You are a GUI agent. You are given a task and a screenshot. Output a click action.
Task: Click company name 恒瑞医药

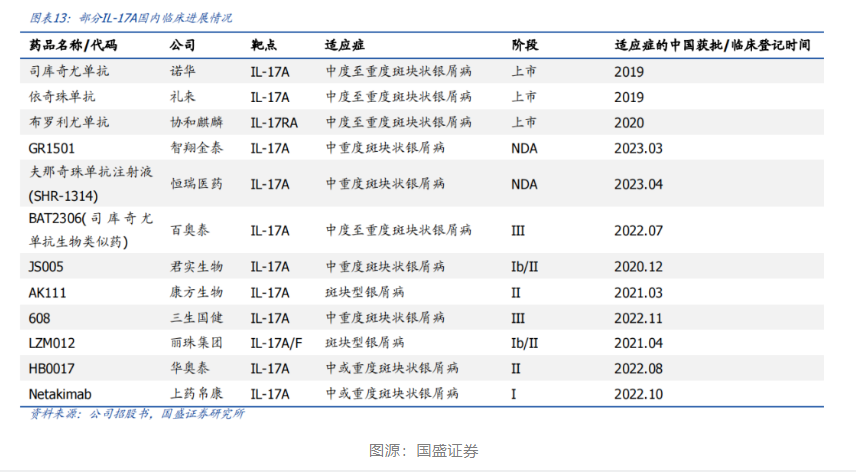[x=196, y=184]
